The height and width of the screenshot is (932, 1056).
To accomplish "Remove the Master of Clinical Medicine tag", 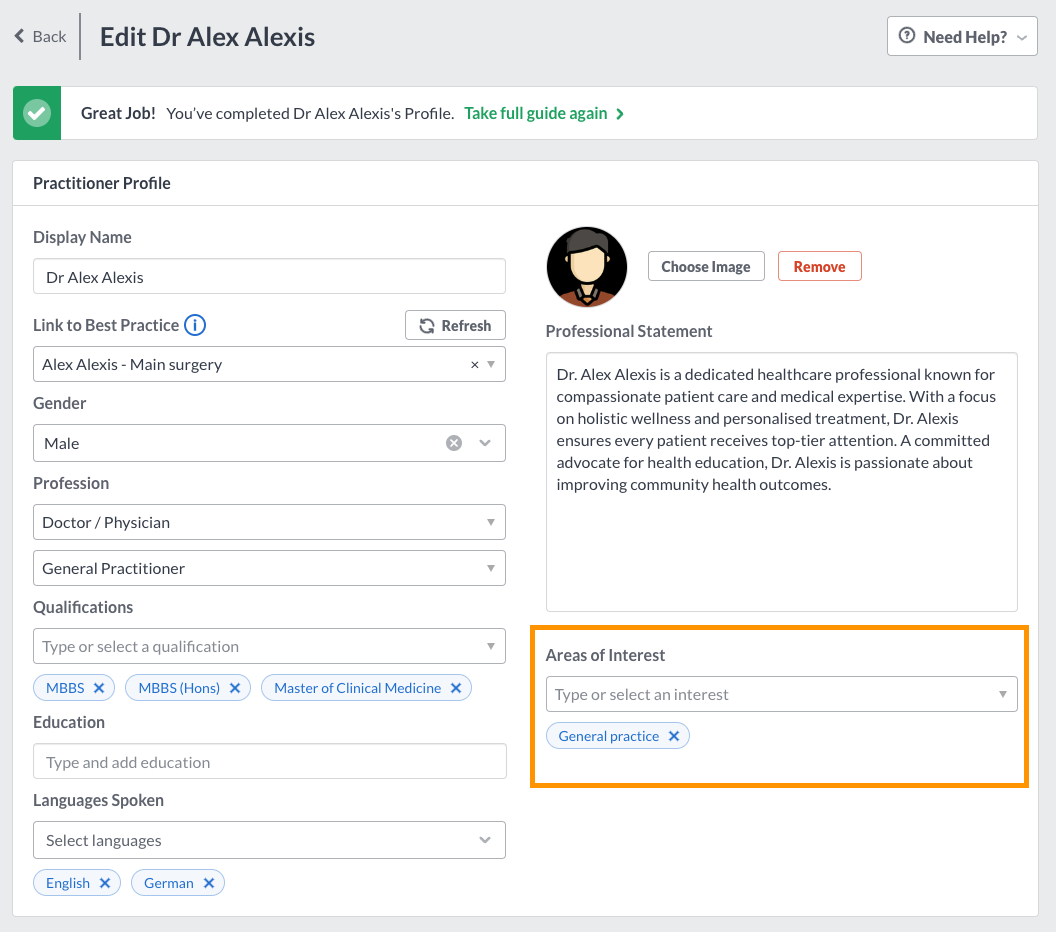I will [455, 687].
